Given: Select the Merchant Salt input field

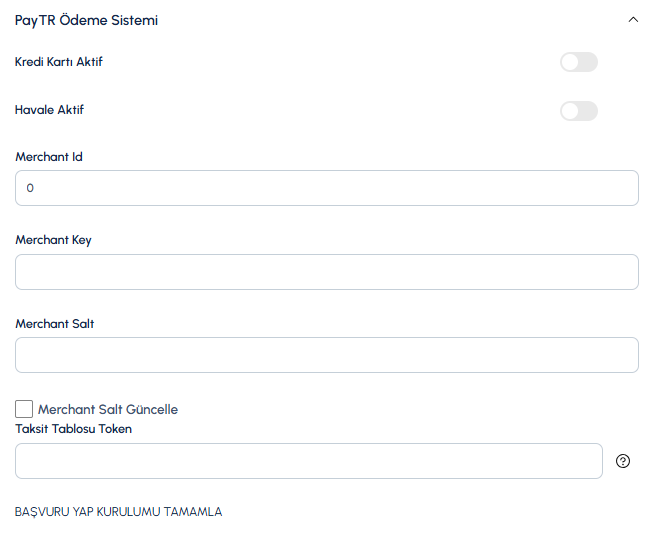Looking at the screenshot, I should point(327,355).
